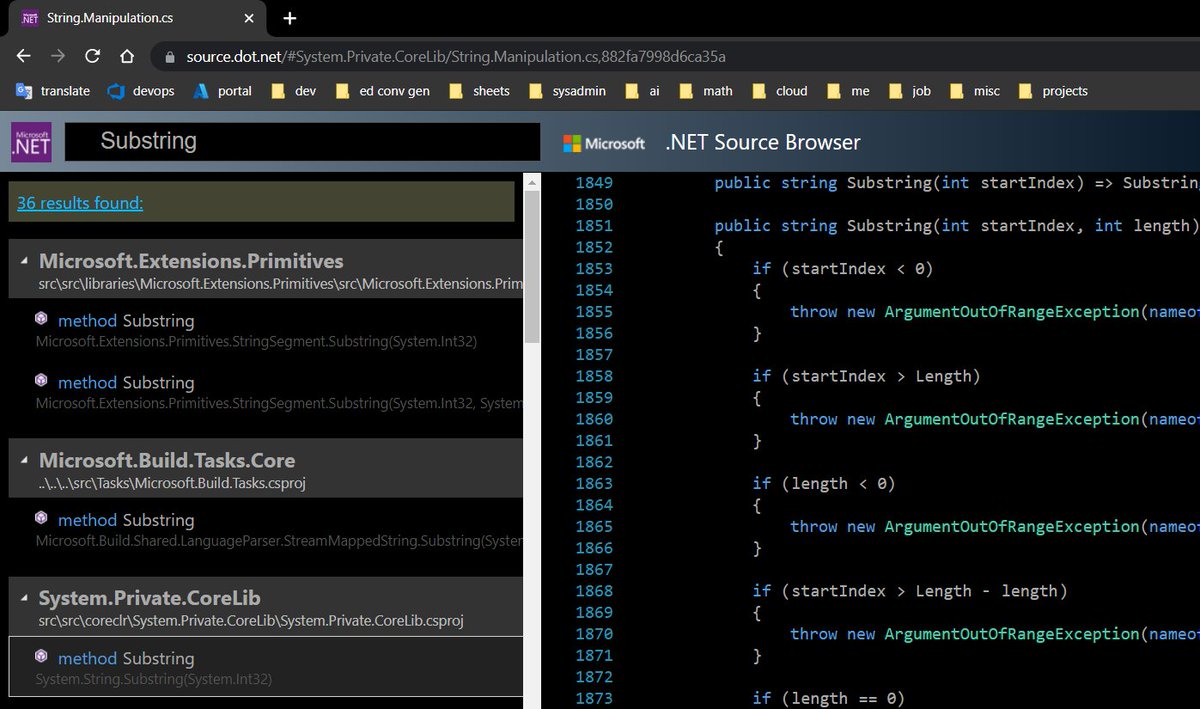Open the devops bookmark
Viewport: 1200px width, 709px height.
click(141, 91)
